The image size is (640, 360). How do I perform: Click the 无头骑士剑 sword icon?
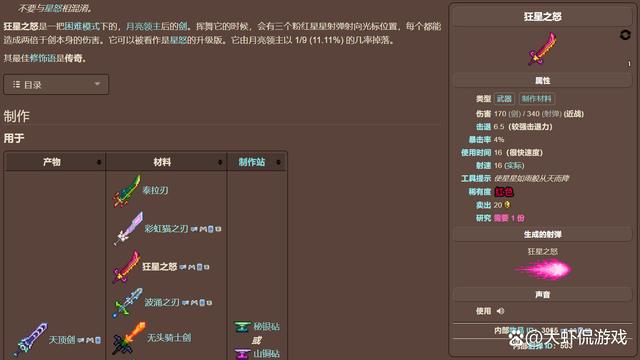(129, 338)
